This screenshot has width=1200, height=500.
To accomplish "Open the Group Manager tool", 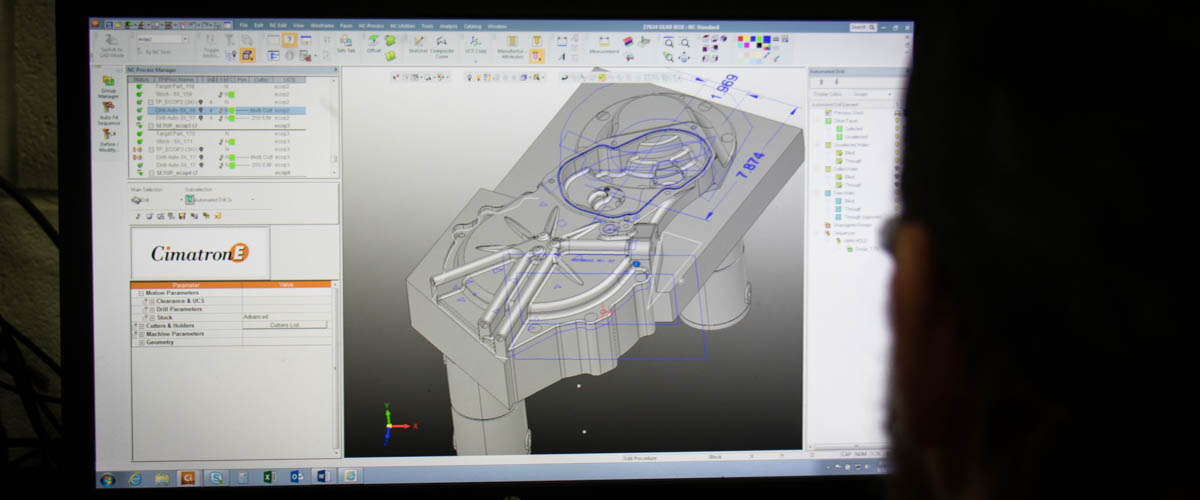I will (108, 82).
